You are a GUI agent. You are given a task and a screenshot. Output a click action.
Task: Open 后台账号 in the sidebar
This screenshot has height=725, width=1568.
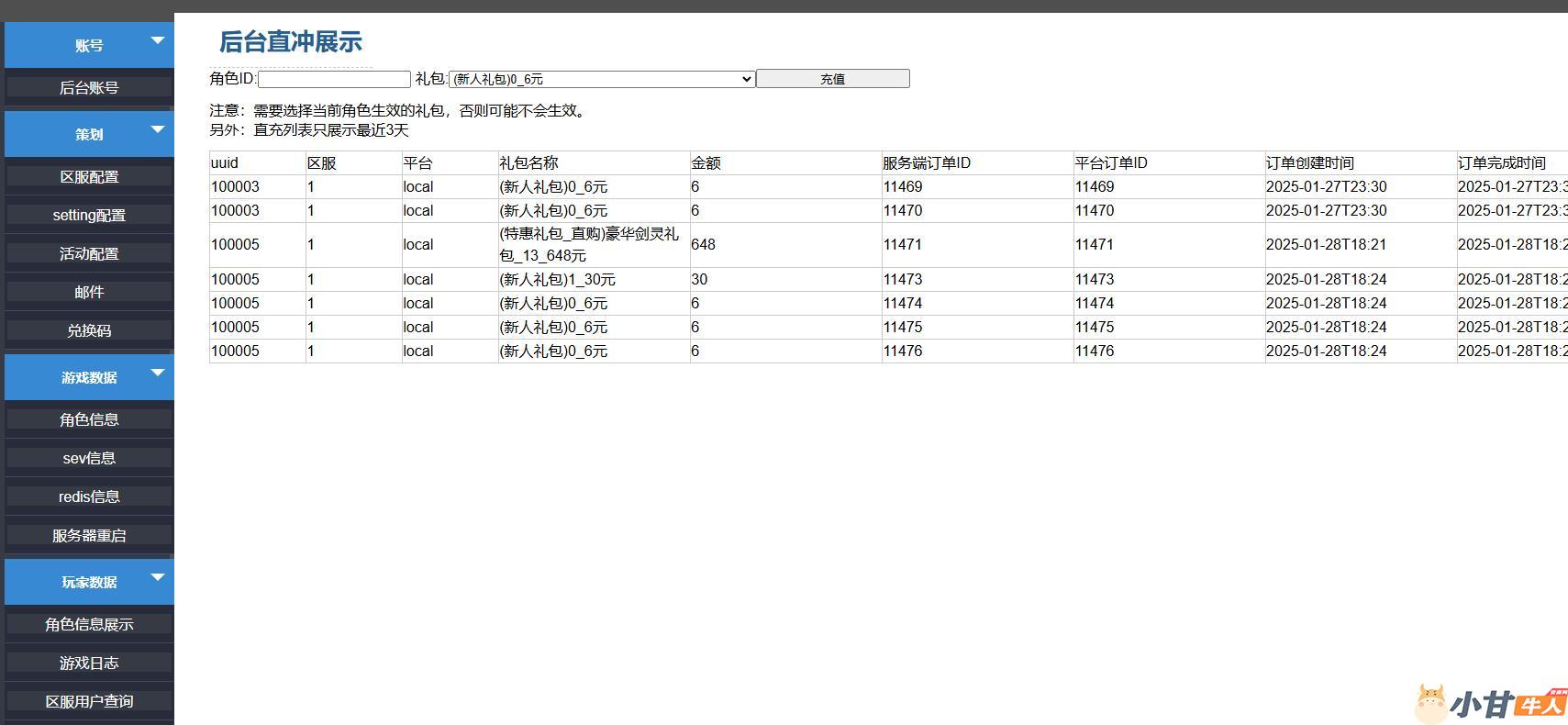pyautogui.click(x=89, y=88)
